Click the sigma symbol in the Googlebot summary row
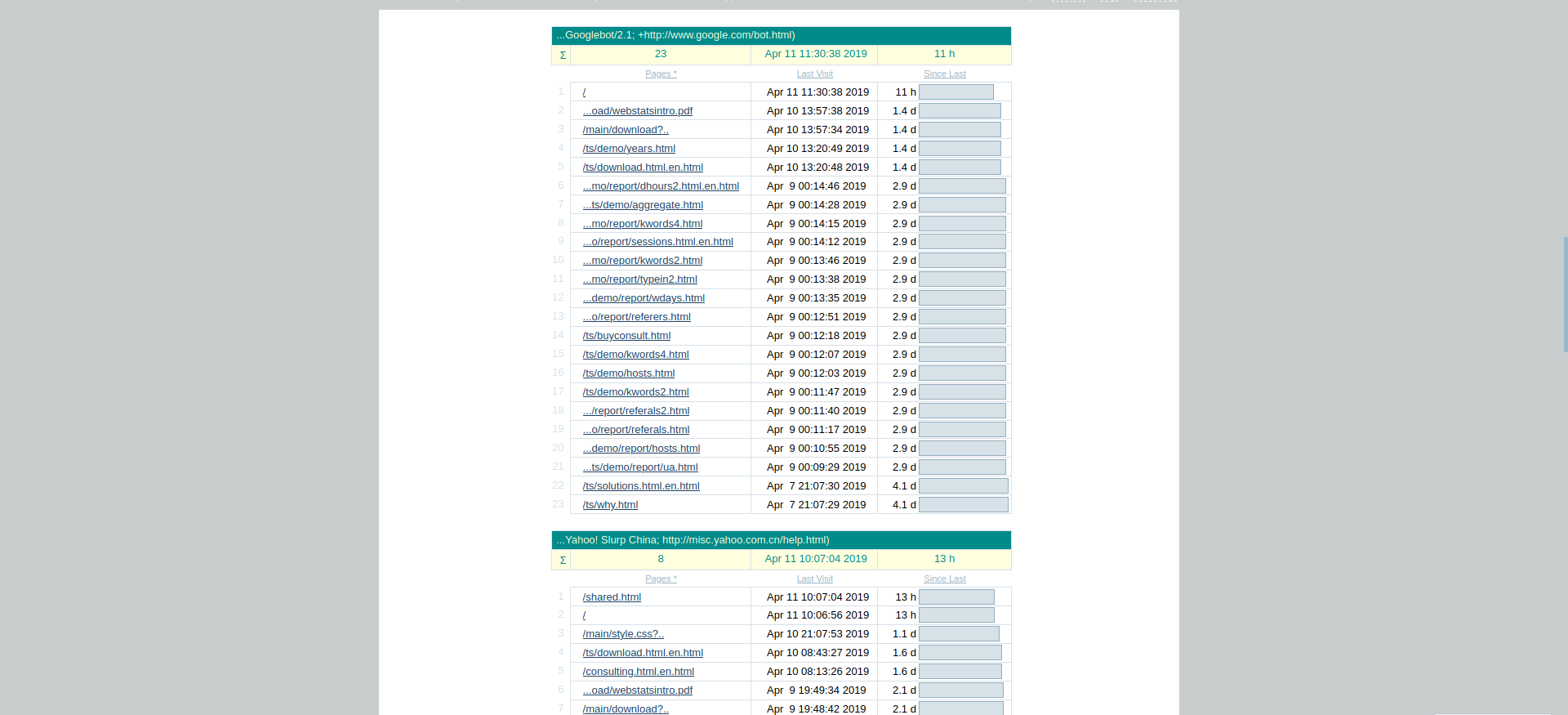This screenshot has width=1568, height=715. (x=562, y=55)
